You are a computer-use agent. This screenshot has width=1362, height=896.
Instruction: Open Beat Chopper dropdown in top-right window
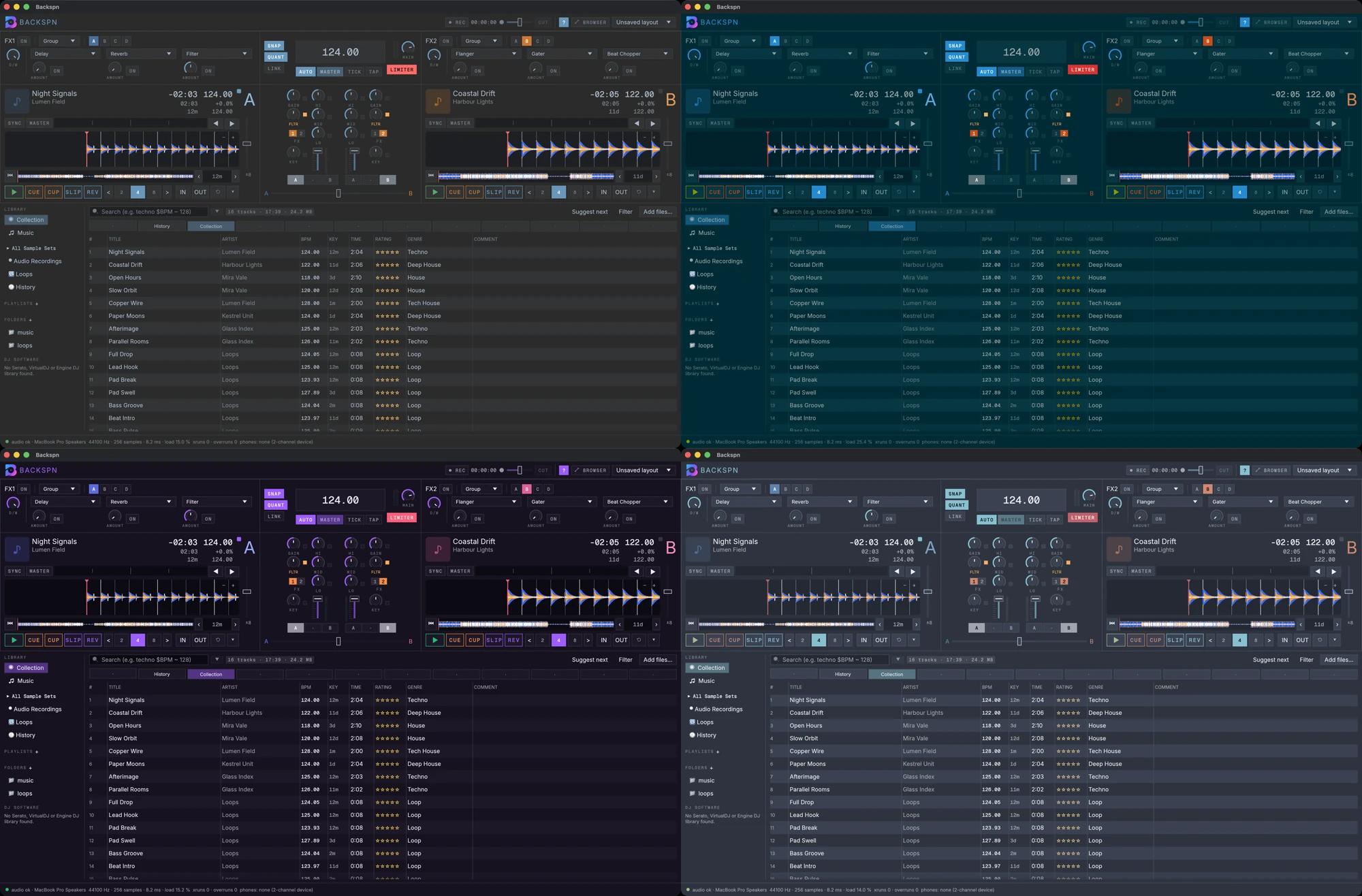click(1318, 54)
